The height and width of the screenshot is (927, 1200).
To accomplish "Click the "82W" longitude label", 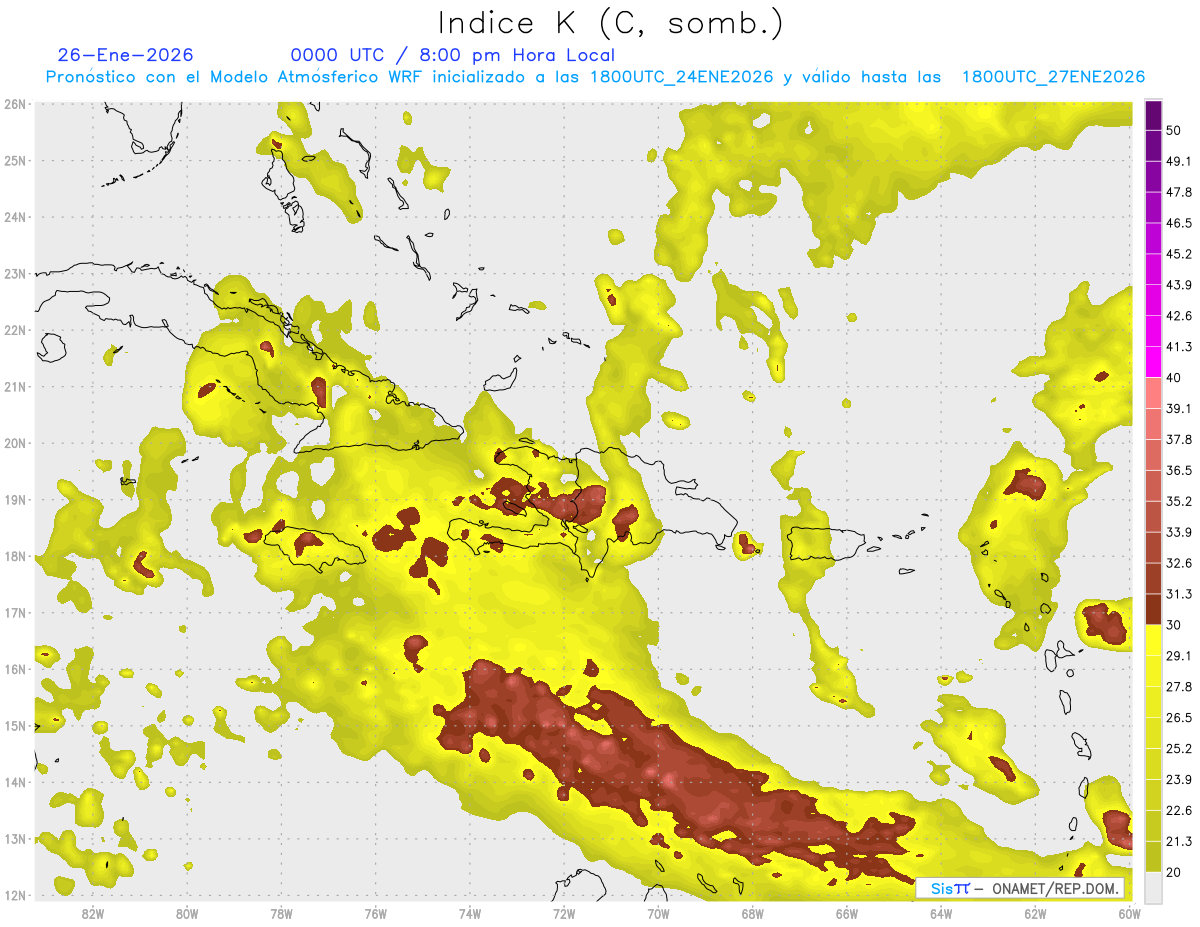I will [x=92, y=913].
